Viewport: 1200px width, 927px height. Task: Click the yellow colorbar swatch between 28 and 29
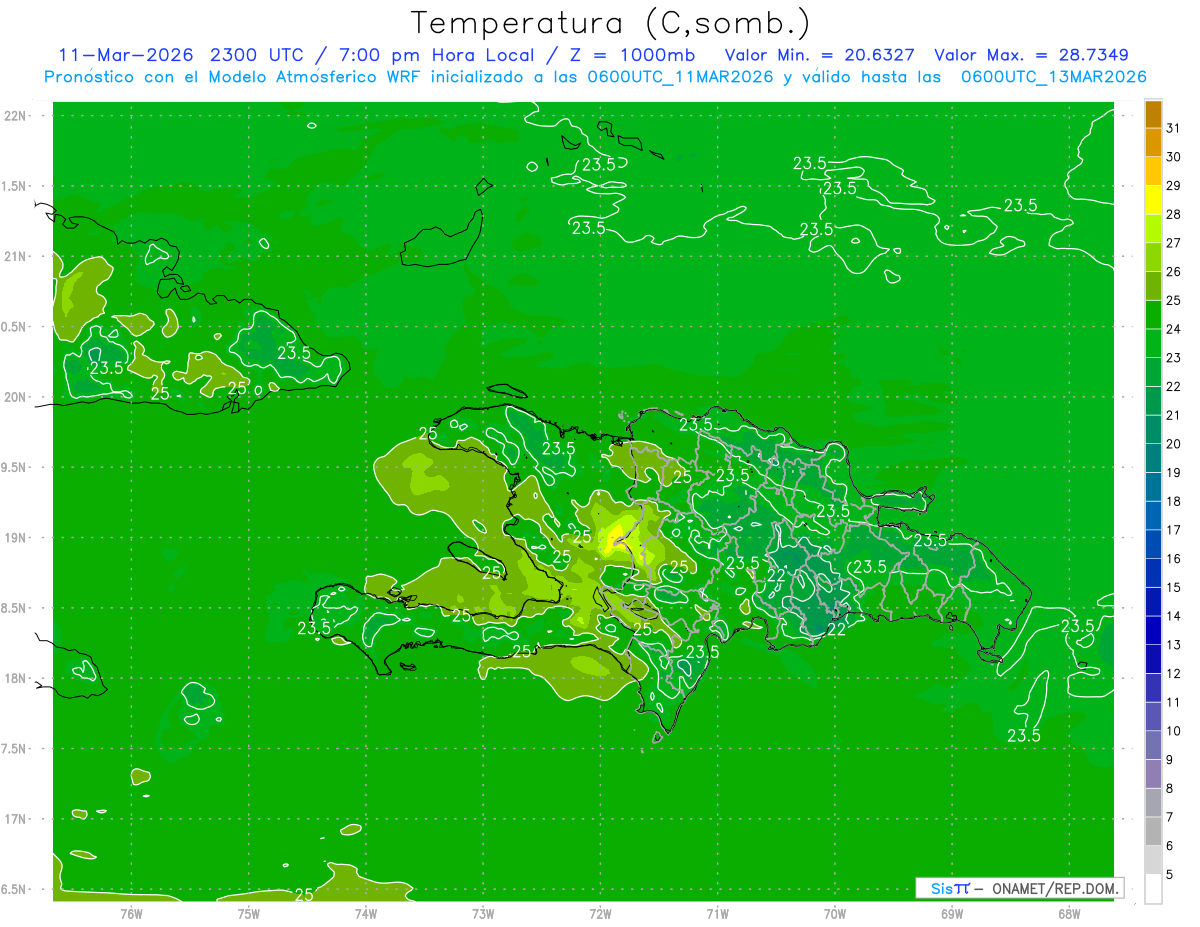click(1153, 200)
